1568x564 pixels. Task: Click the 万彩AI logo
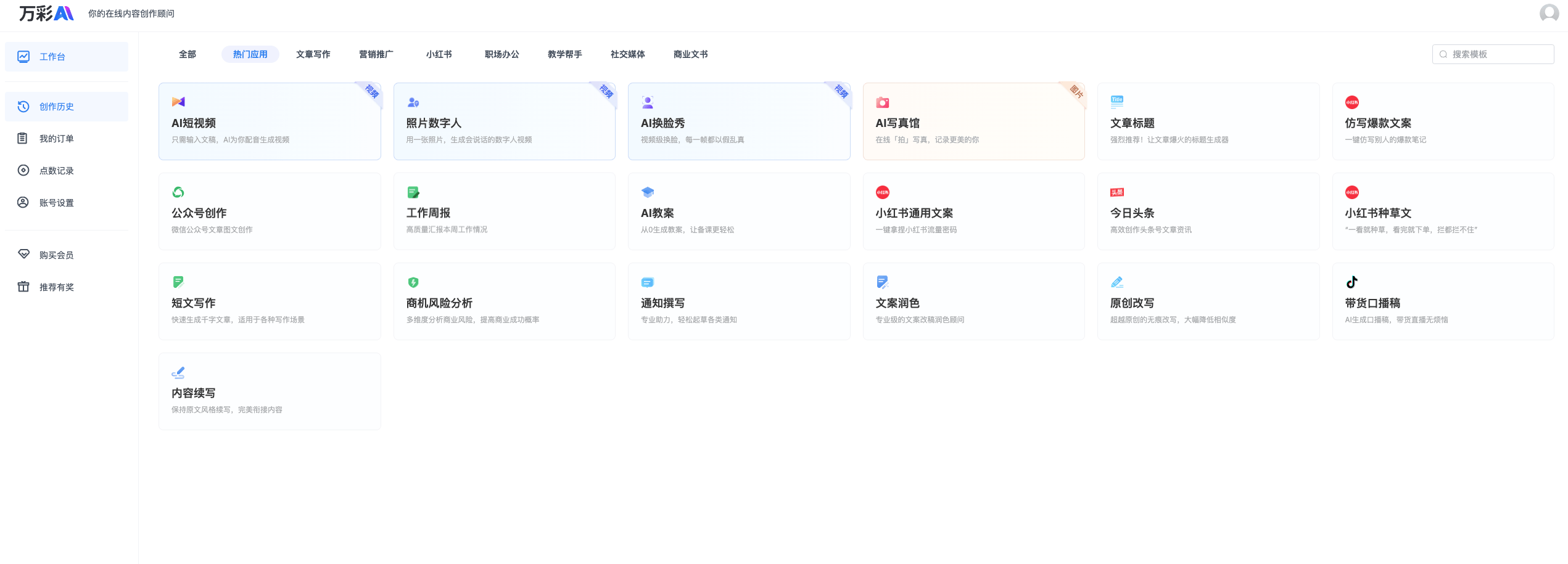[46, 14]
